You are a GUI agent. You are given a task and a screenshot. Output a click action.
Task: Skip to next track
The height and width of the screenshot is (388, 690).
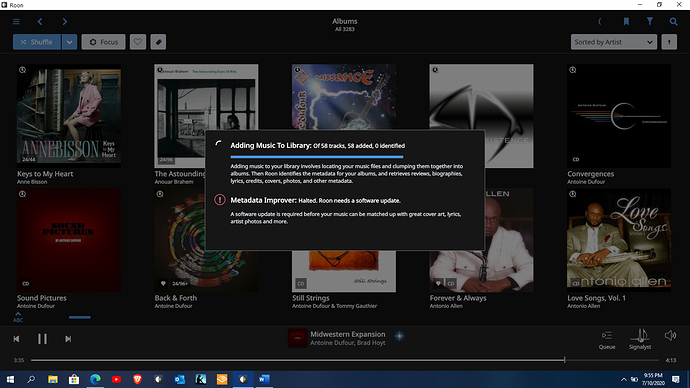tap(68, 339)
